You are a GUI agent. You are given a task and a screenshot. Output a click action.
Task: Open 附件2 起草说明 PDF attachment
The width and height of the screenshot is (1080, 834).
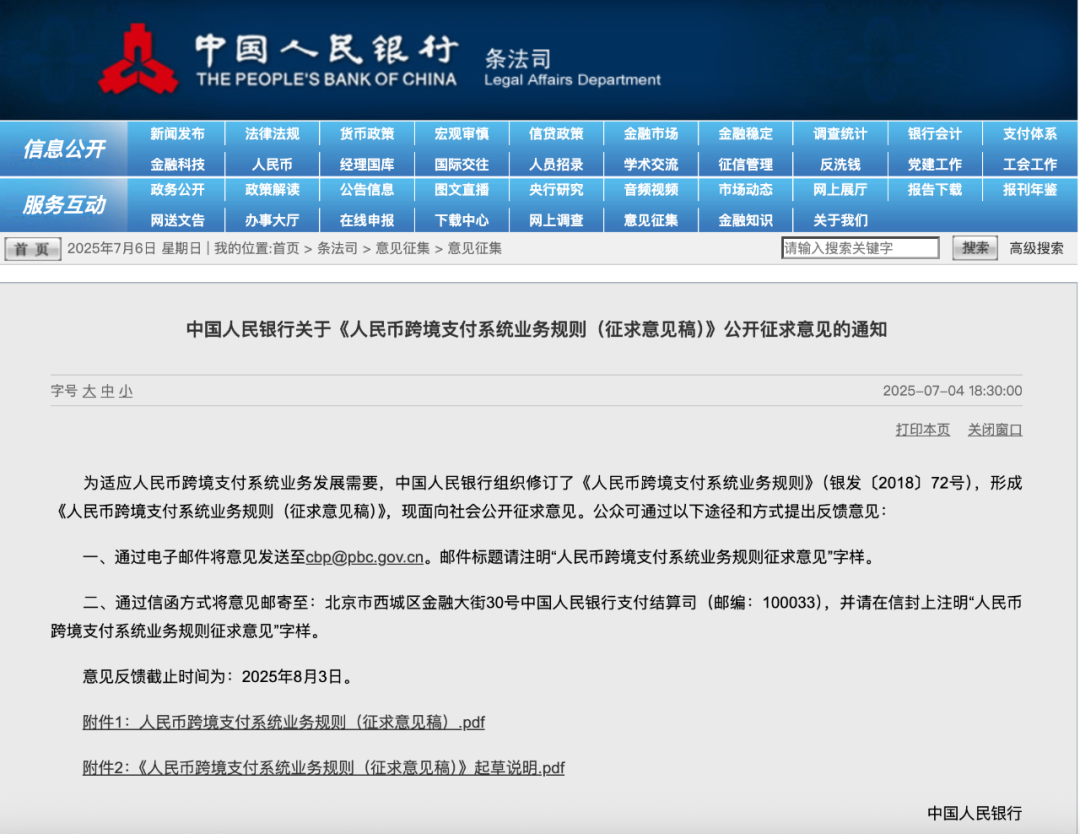tap(324, 768)
